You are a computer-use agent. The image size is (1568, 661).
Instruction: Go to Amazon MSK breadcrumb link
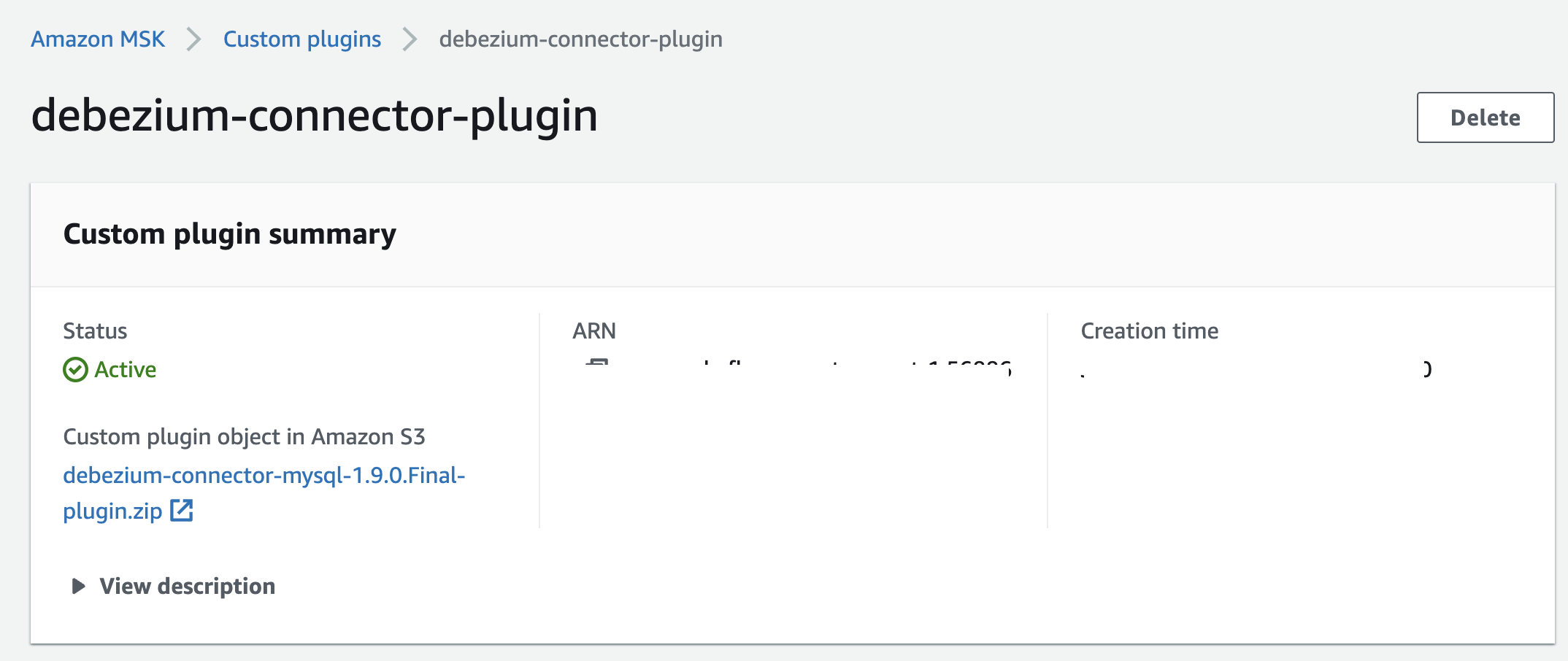(x=98, y=39)
